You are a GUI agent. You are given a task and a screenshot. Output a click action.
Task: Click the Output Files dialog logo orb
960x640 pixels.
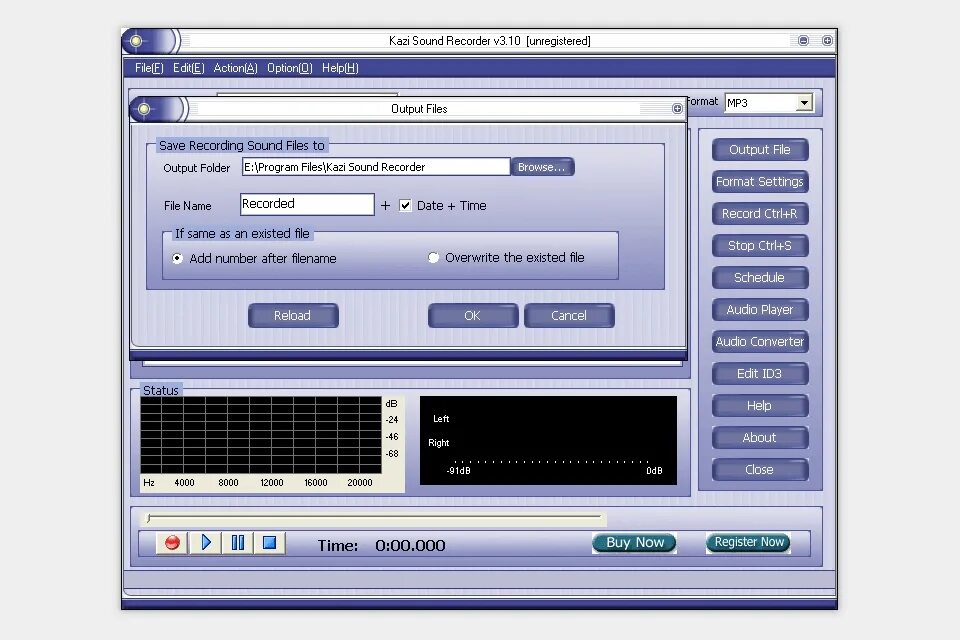click(x=144, y=109)
